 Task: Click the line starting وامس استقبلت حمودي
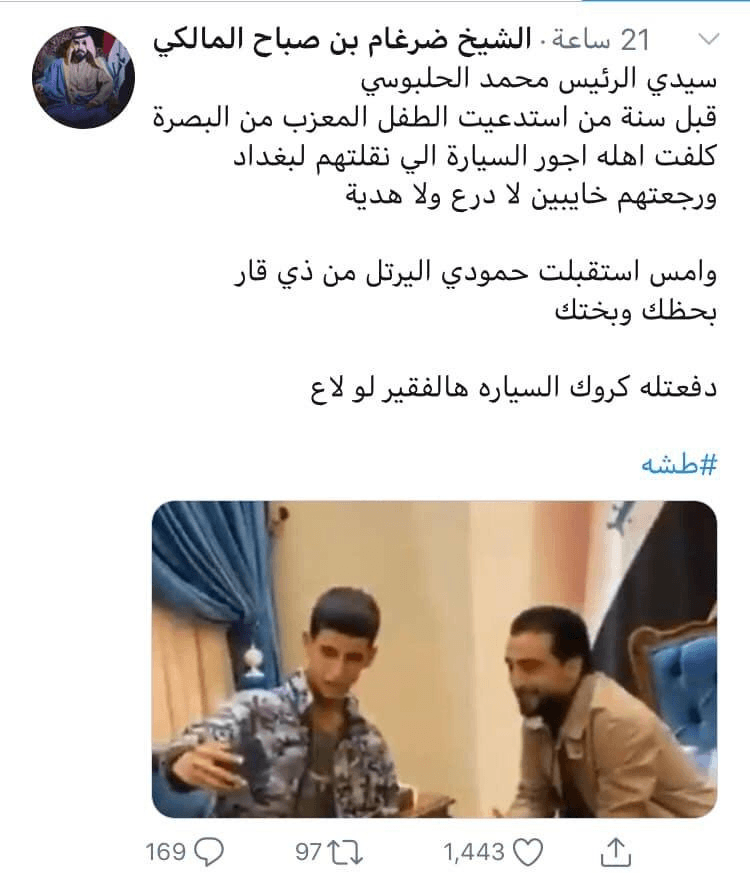pyautogui.click(x=475, y=273)
